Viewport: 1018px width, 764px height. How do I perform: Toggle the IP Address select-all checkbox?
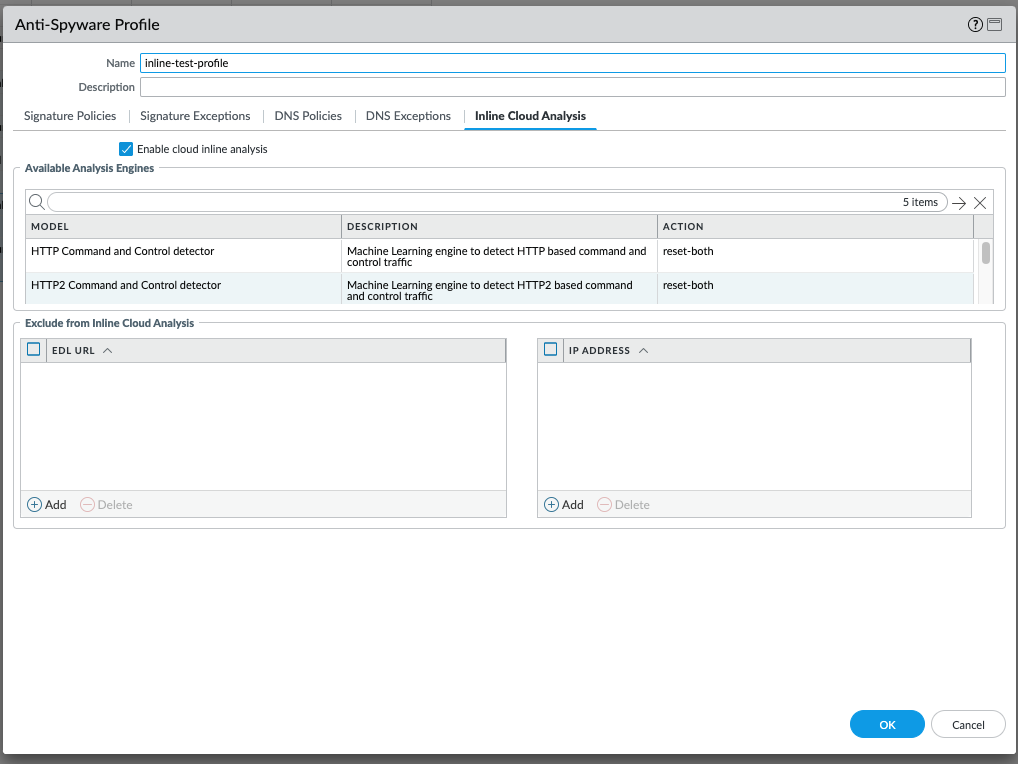[550, 350]
